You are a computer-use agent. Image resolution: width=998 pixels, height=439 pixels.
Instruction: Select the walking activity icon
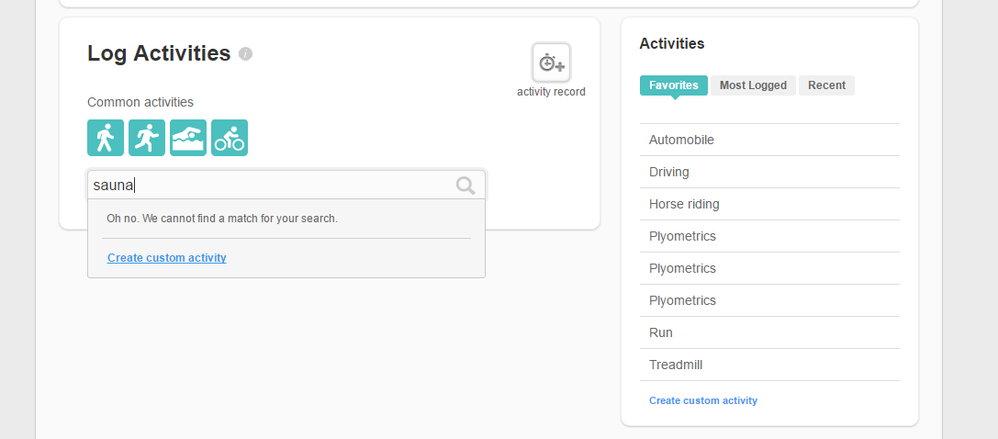(x=105, y=138)
